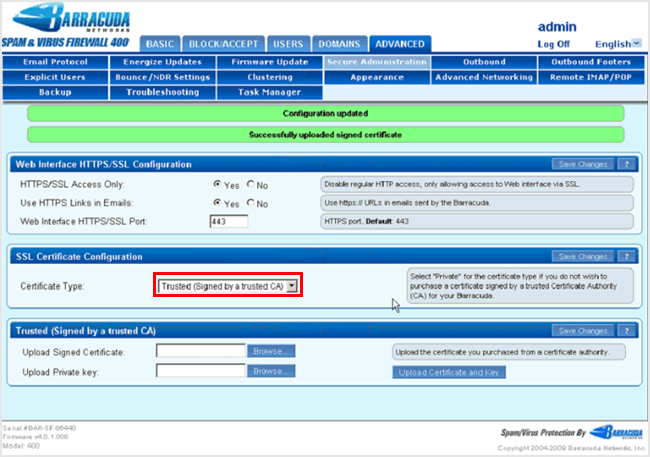Open the English language dropdown
This screenshot has width=650, height=457.
pyautogui.click(x=619, y=44)
